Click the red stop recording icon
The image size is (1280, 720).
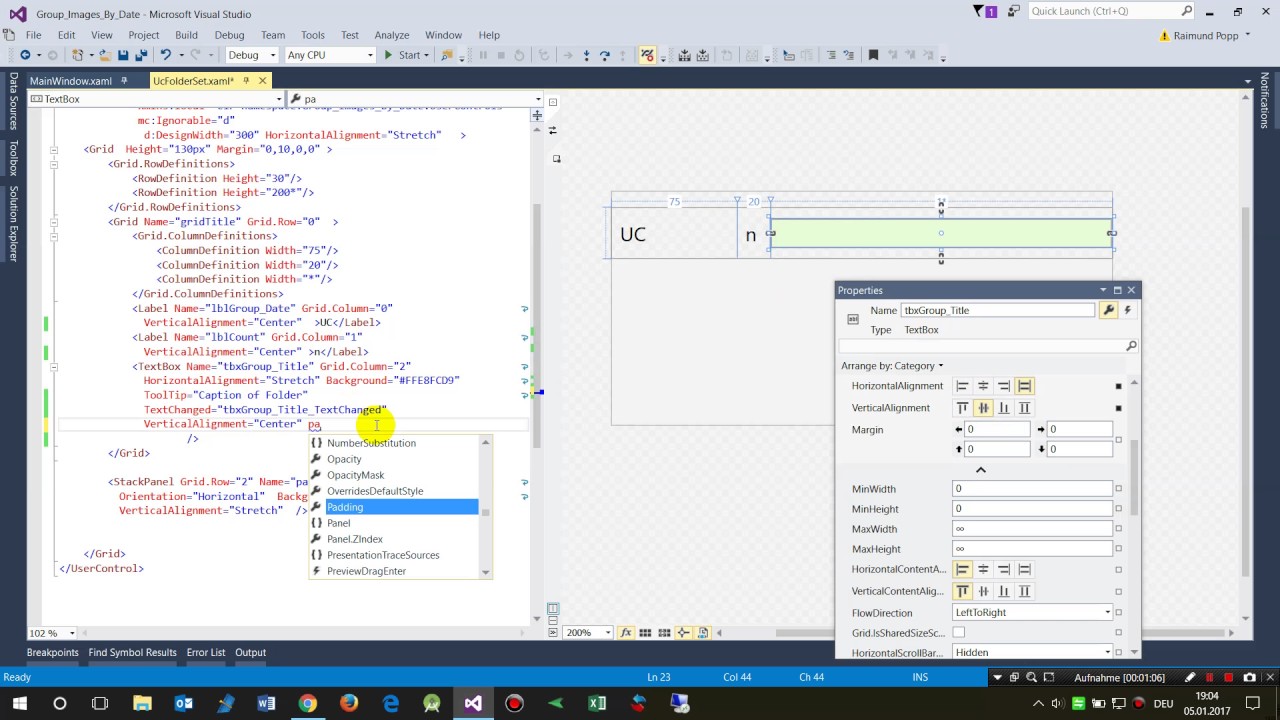1229,677
